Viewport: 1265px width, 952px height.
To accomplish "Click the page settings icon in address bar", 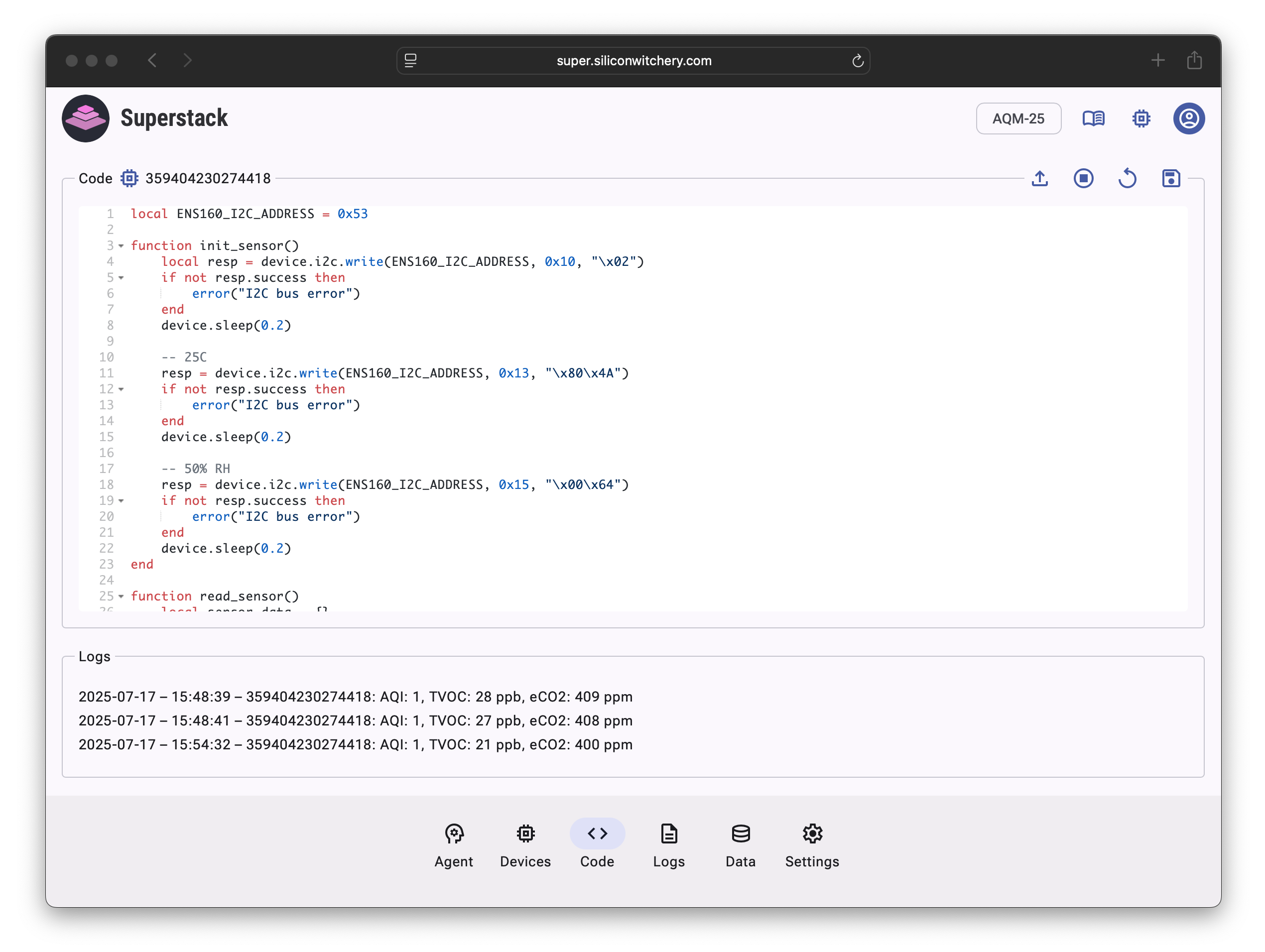I will point(410,61).
